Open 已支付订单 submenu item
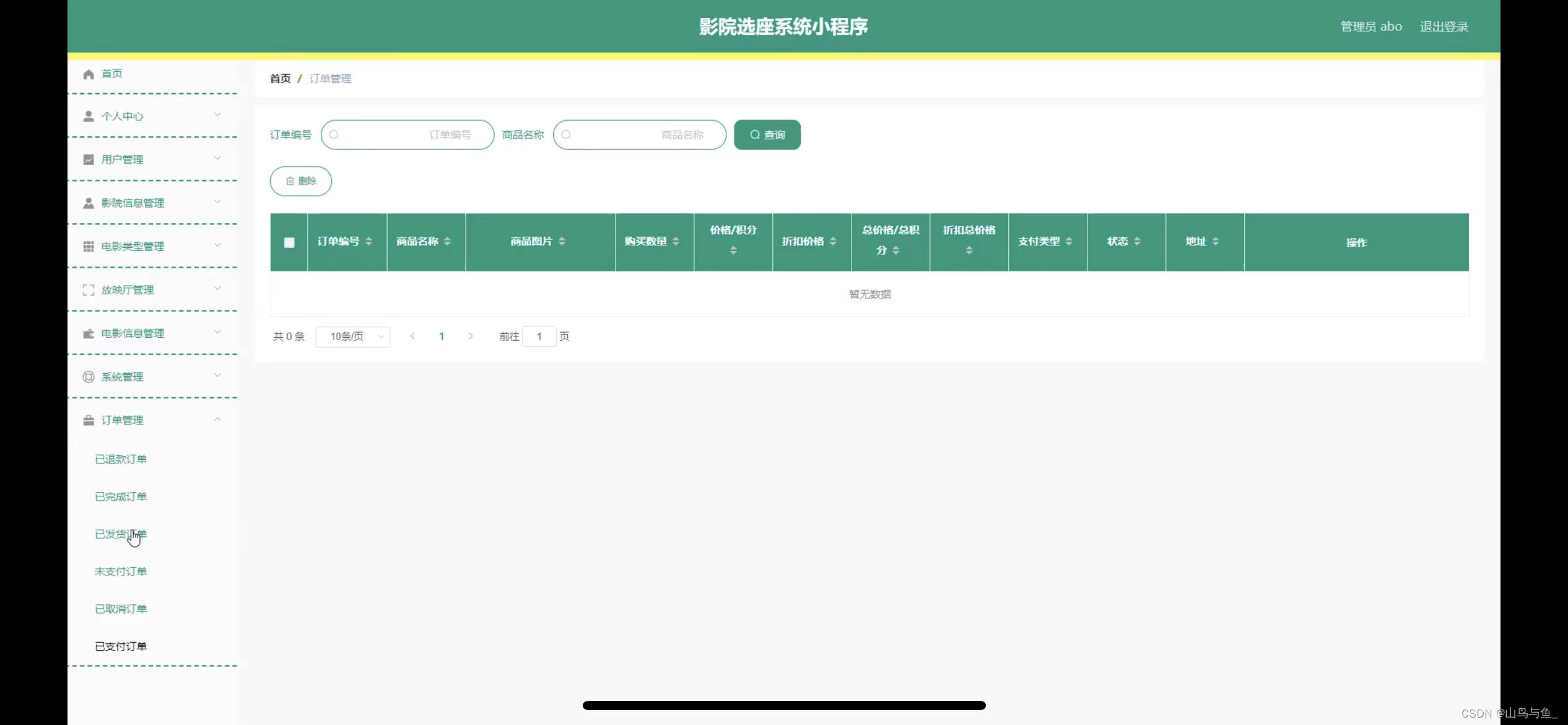 pyautogui.click(x=121, y=646)
